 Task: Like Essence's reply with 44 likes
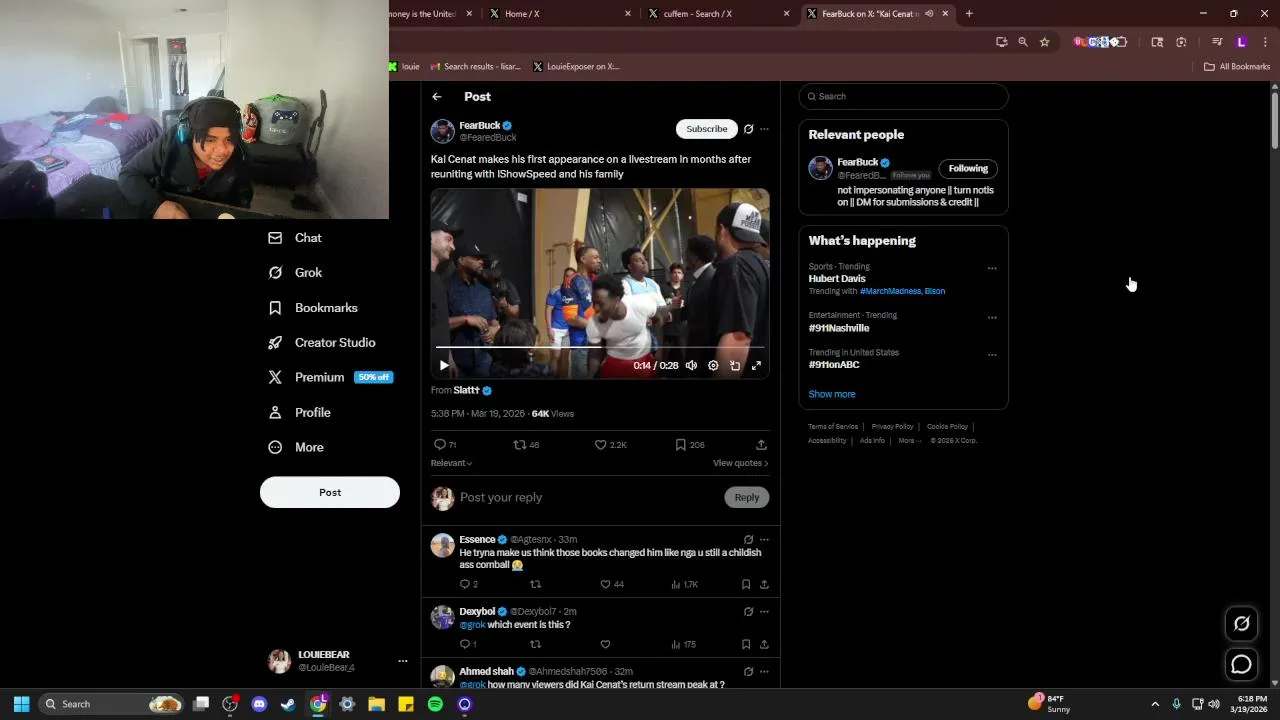point(611,584)
